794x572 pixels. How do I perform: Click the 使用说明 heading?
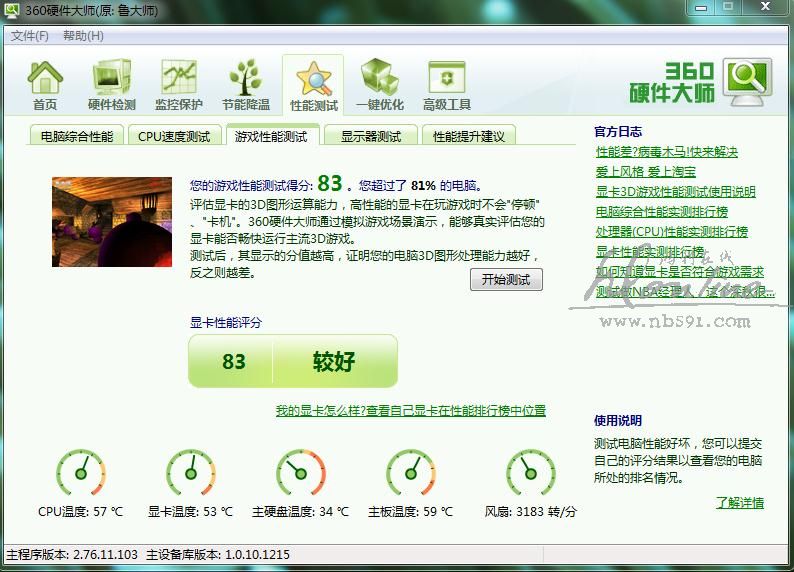coord(618,420)
